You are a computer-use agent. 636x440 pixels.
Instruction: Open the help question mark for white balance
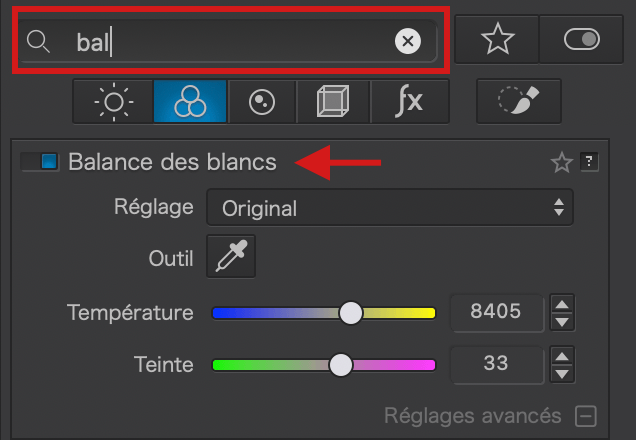click(x=589, y=162)
